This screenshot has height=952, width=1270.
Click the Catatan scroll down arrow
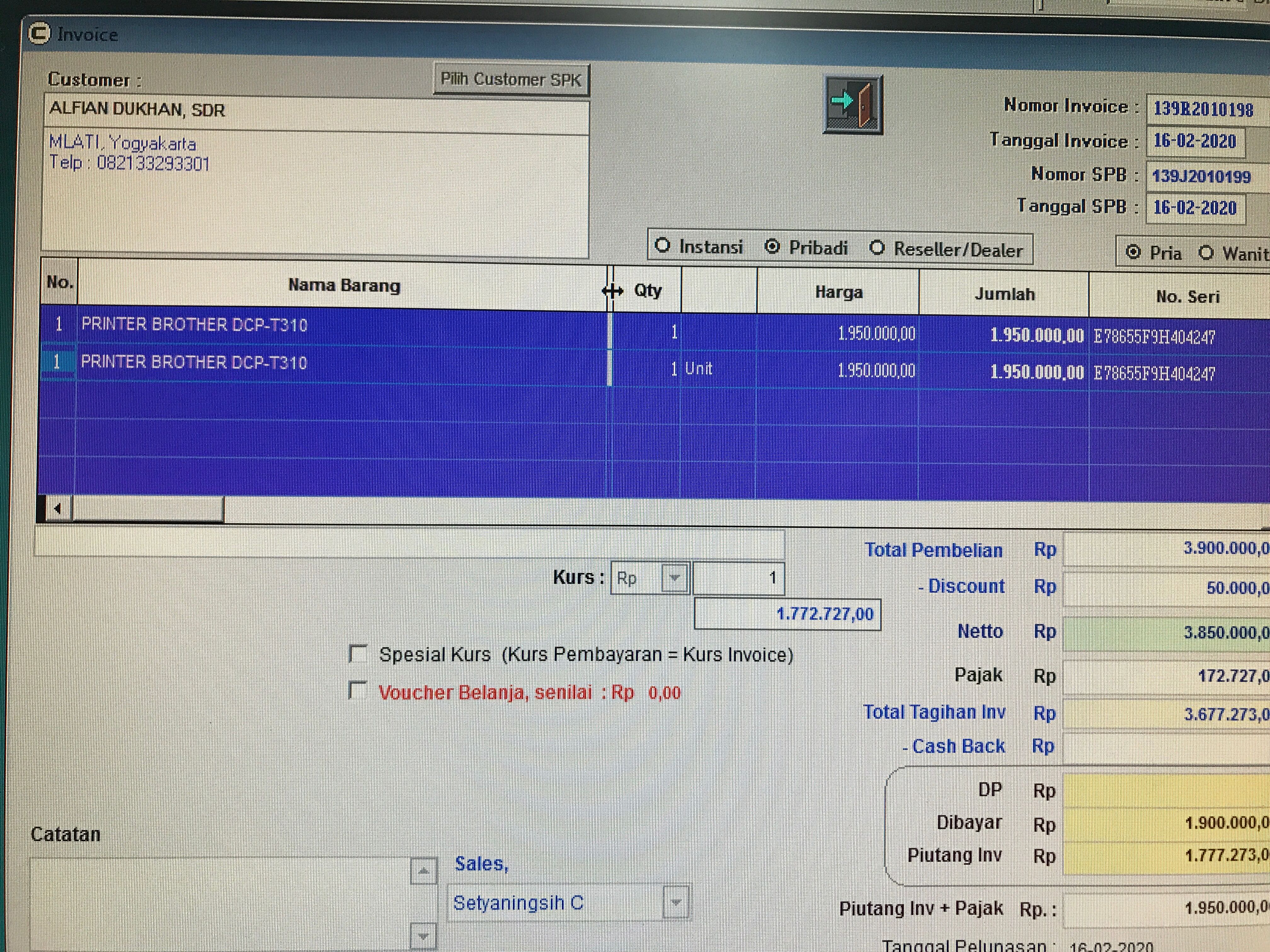(424, 937)
